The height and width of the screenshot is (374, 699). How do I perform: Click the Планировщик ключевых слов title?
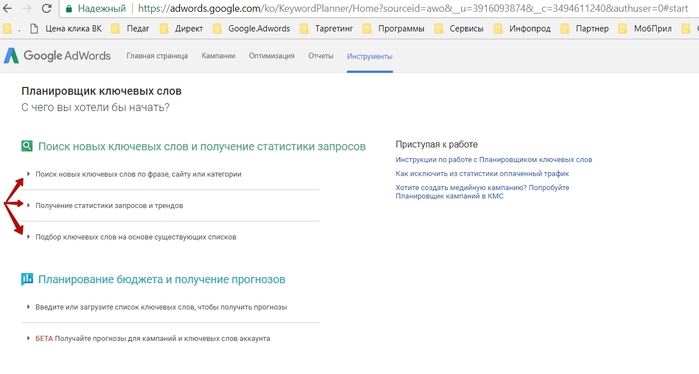point(101,91)
